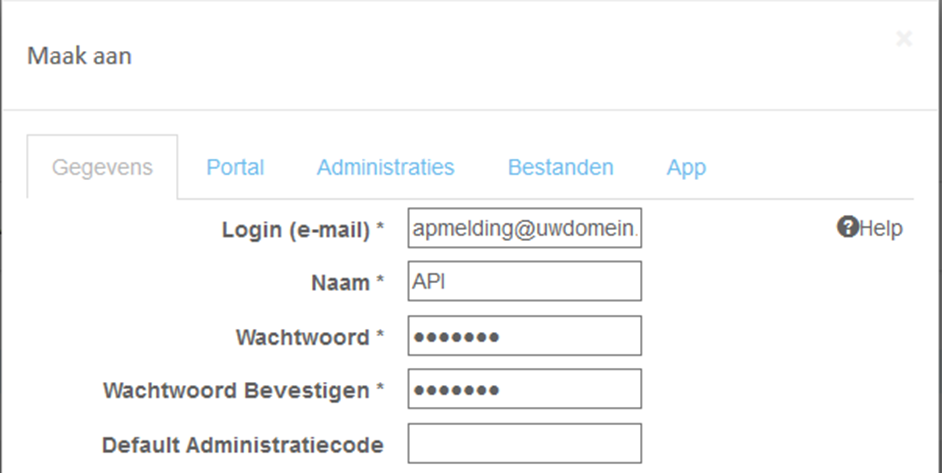942x473 pixels.
Task: Focus the Wachtwoord Bevestigen password field
Action: coord(524,389)
